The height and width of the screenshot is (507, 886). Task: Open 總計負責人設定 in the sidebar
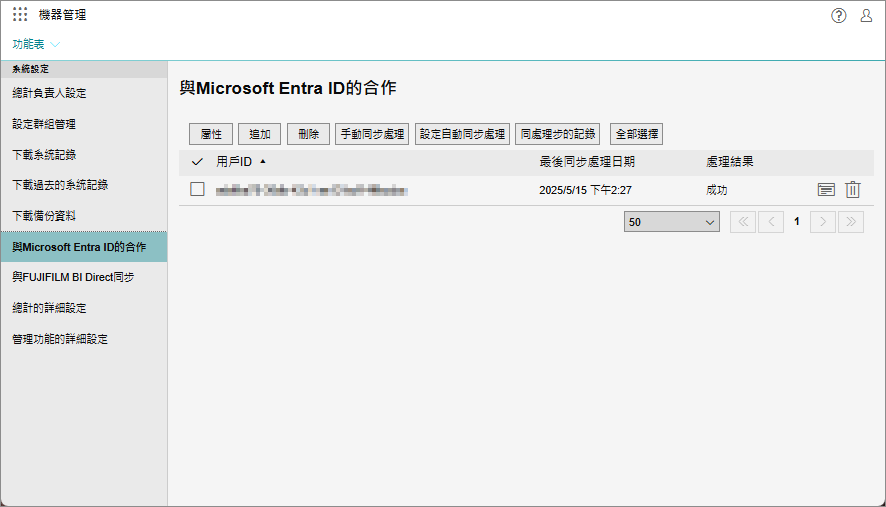49,93
